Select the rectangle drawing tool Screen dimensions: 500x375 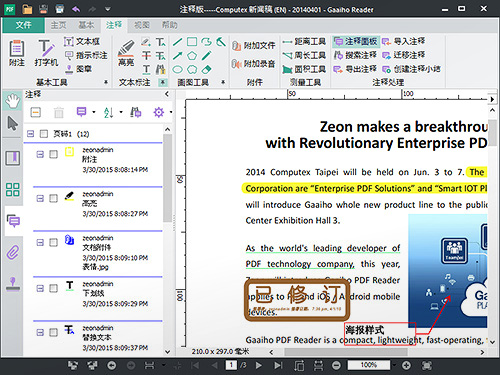coord(192,42)
